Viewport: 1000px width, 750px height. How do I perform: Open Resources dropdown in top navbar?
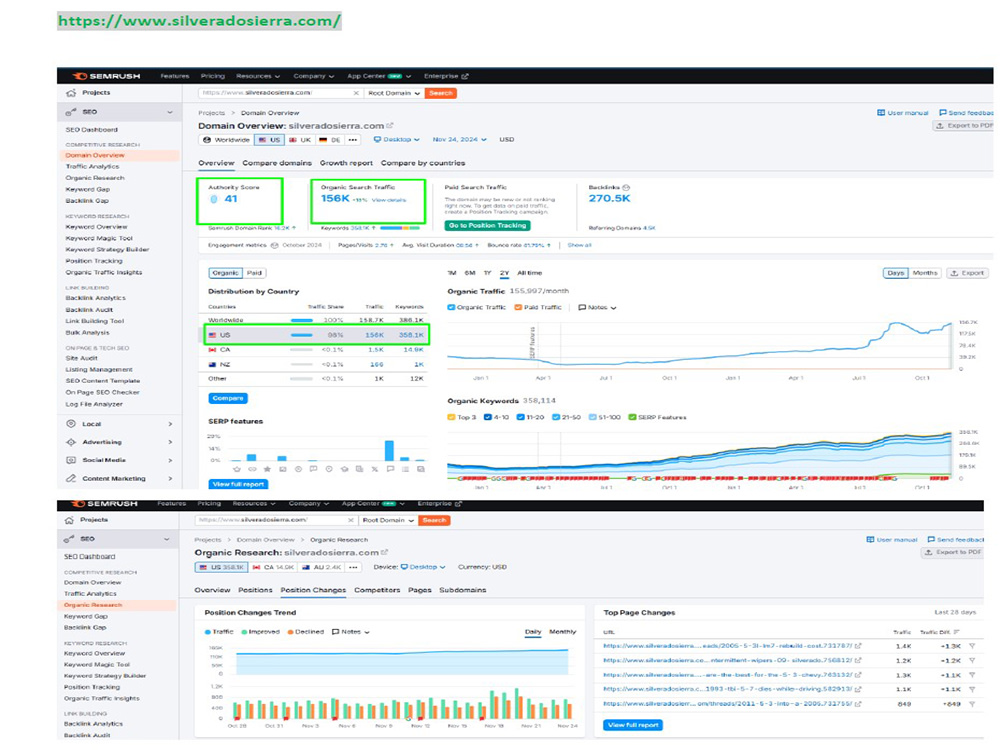point(258,77)
